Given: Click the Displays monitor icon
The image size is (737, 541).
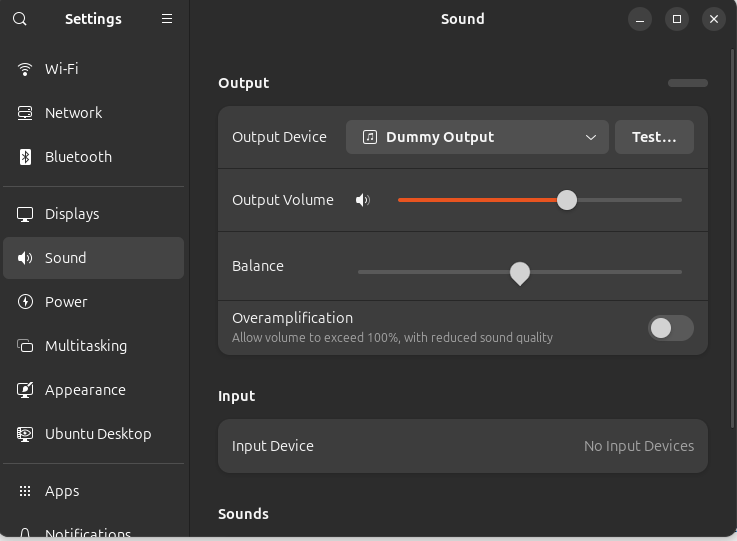Looking at the screenshot, I should (x=25, y=214).
